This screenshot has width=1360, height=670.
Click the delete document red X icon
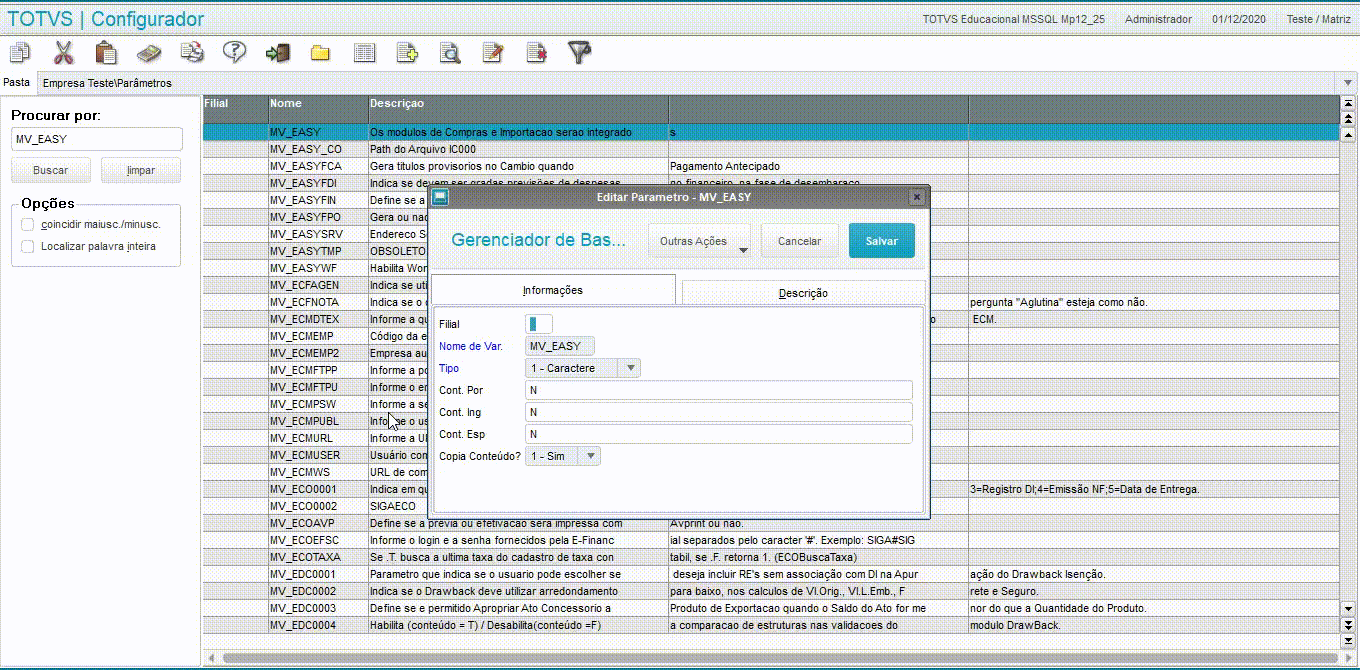click(536, 52)
